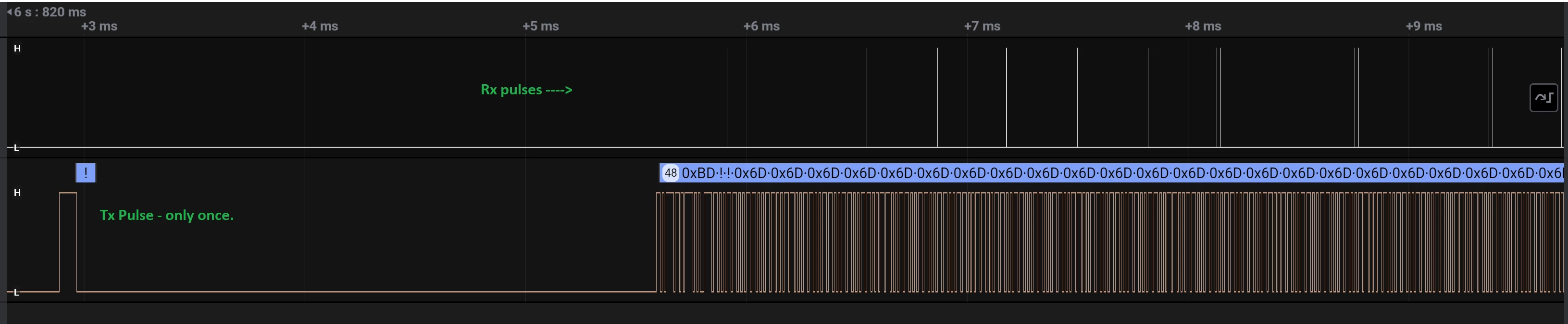Click the +3 ms timeline marker
The width and height of the screenshot is (1568, 324).
coord(99,26)
